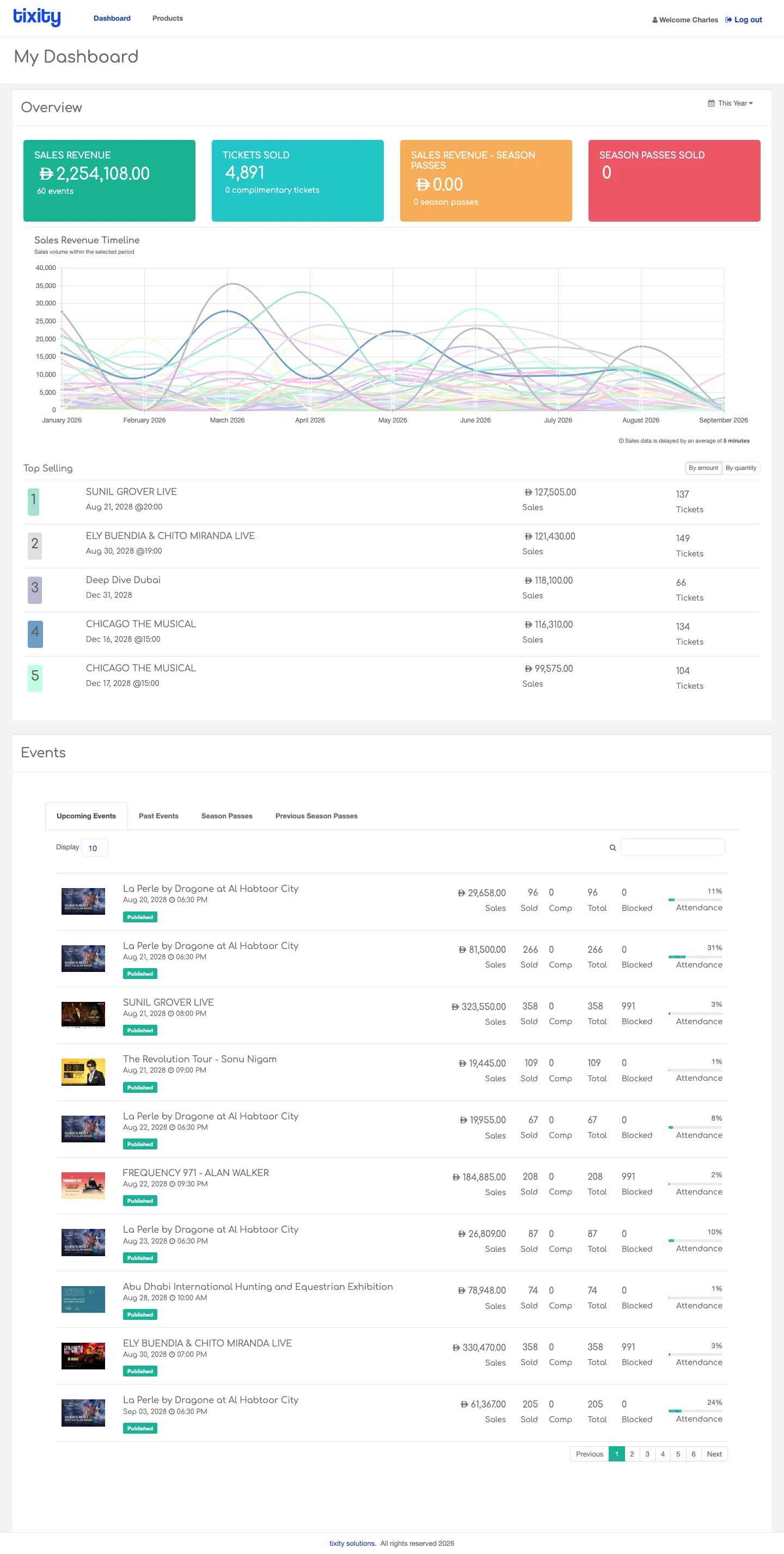Switch to the Past Events tab

pyautogui.click(x=158, y=816)
